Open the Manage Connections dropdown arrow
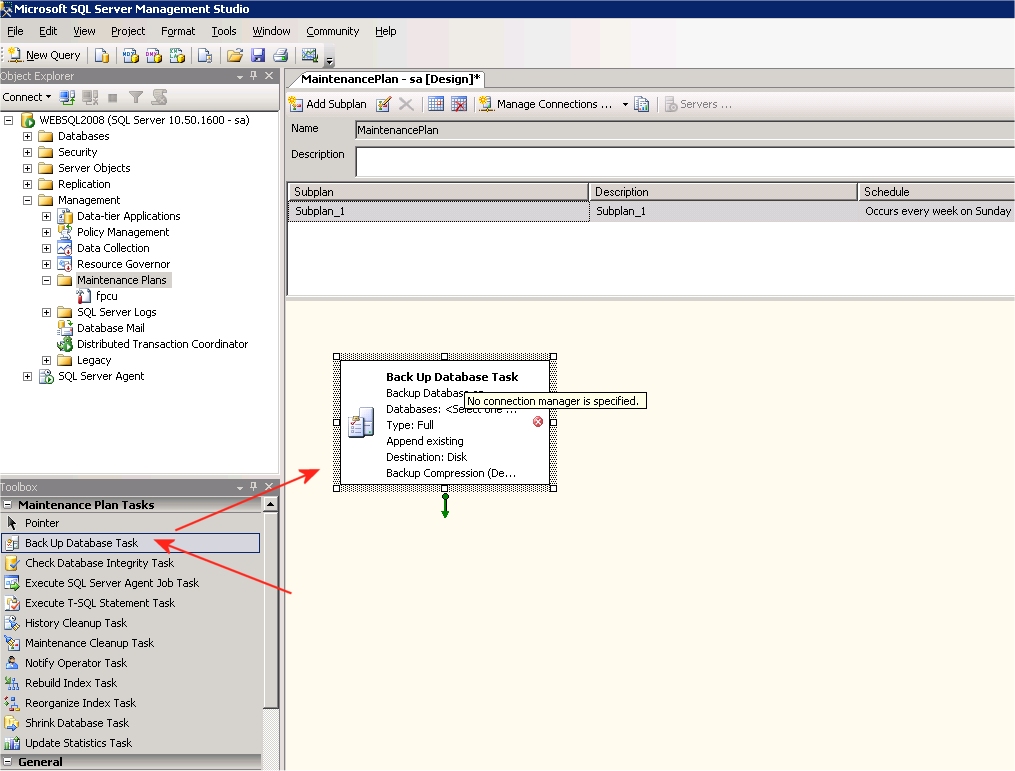The width and height of the screenshot is (1015, 771). click(625, 104)
